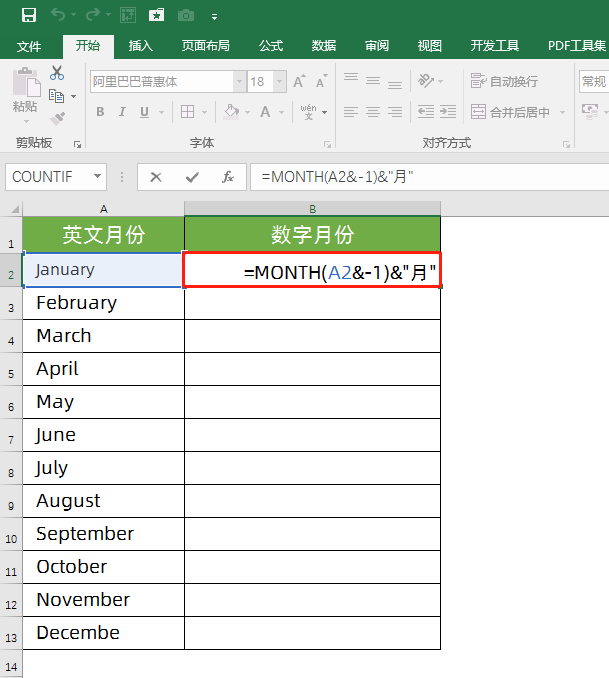Click the Borders icon
609x678 pixels.
[x=187, y=112]
